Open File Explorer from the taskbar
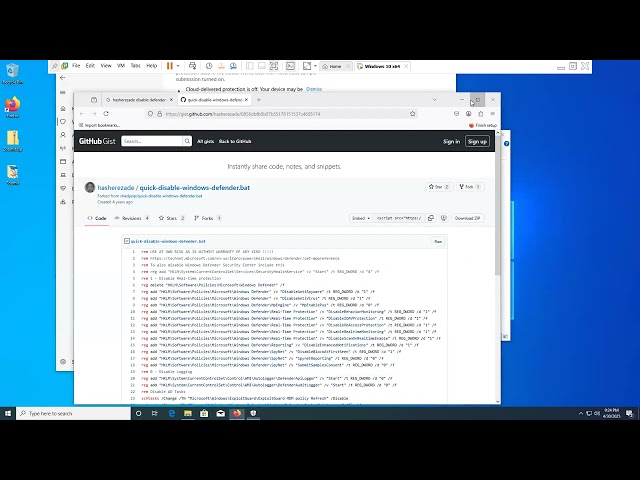The height and width of the screenshot is (480, 640). point(188,413)
